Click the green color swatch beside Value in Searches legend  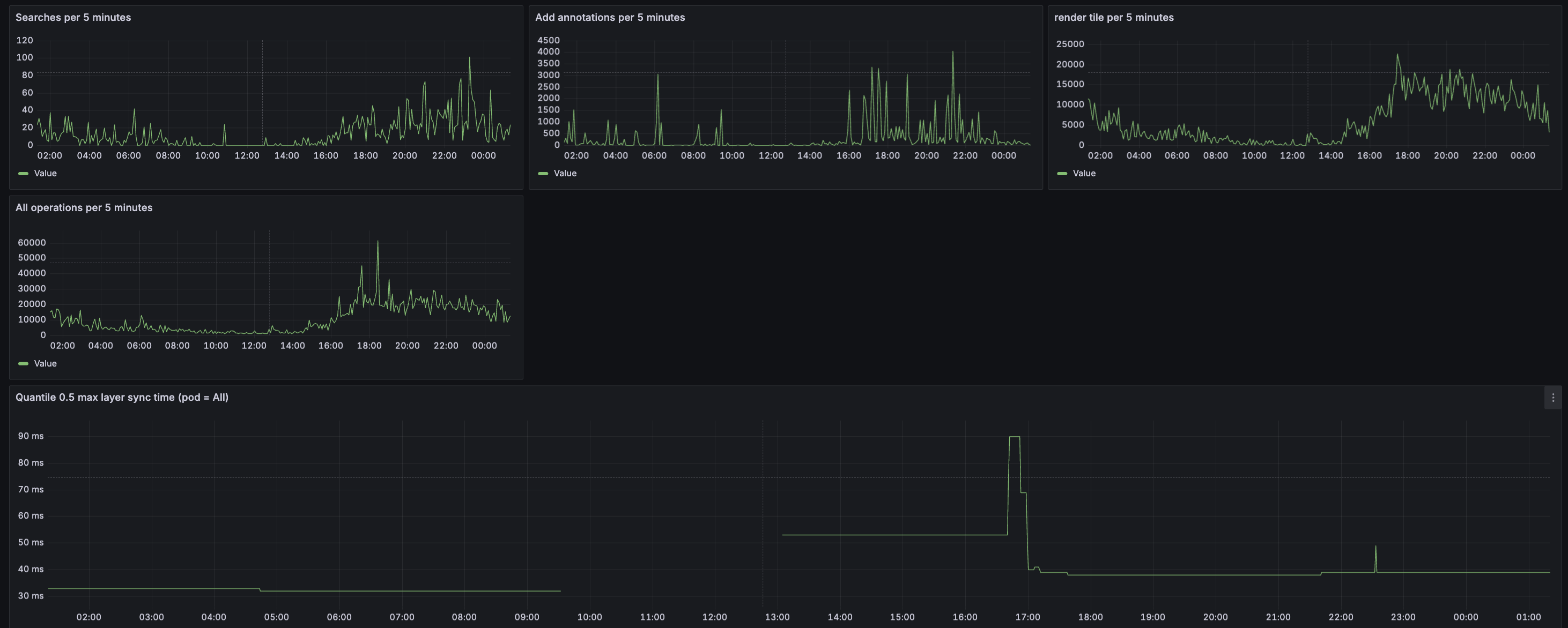pos(23,173)
